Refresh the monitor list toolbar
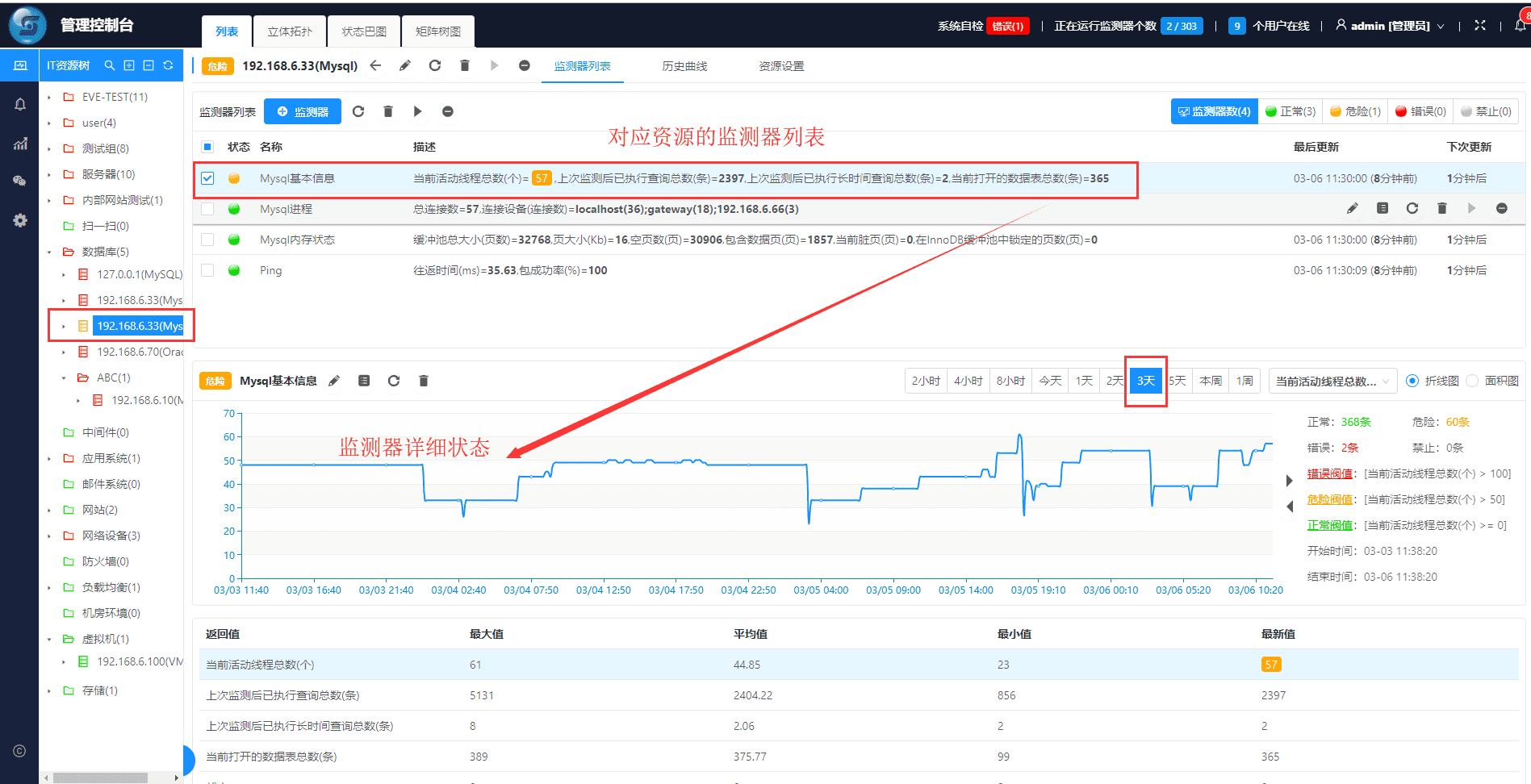1531x784 pixels. click(358, 111)
